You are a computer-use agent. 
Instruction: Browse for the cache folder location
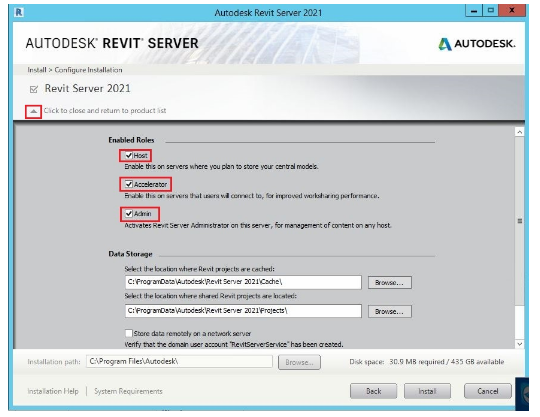tap(390, 282)
